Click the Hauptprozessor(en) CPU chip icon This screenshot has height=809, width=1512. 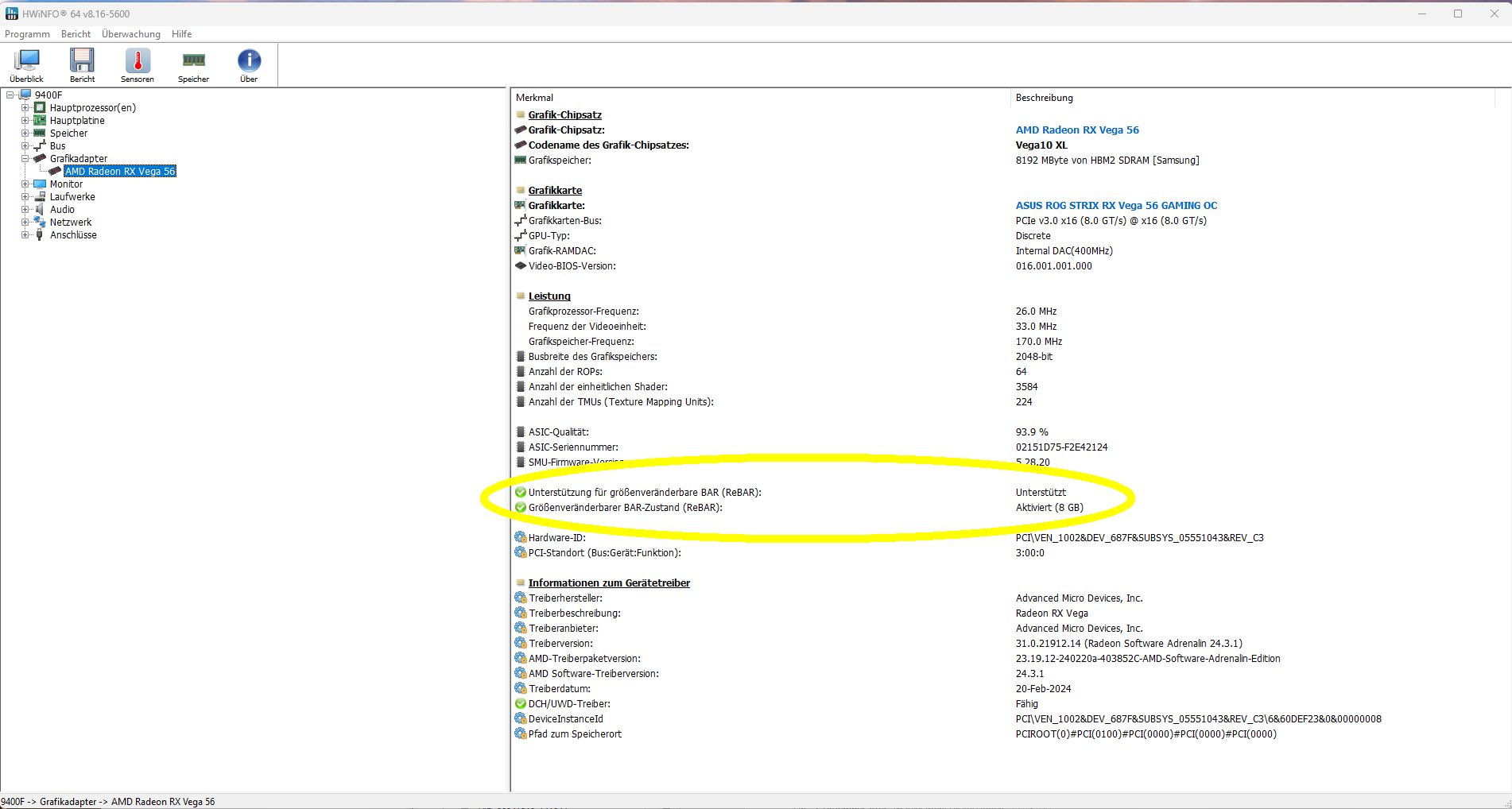[x=40, y=108]
